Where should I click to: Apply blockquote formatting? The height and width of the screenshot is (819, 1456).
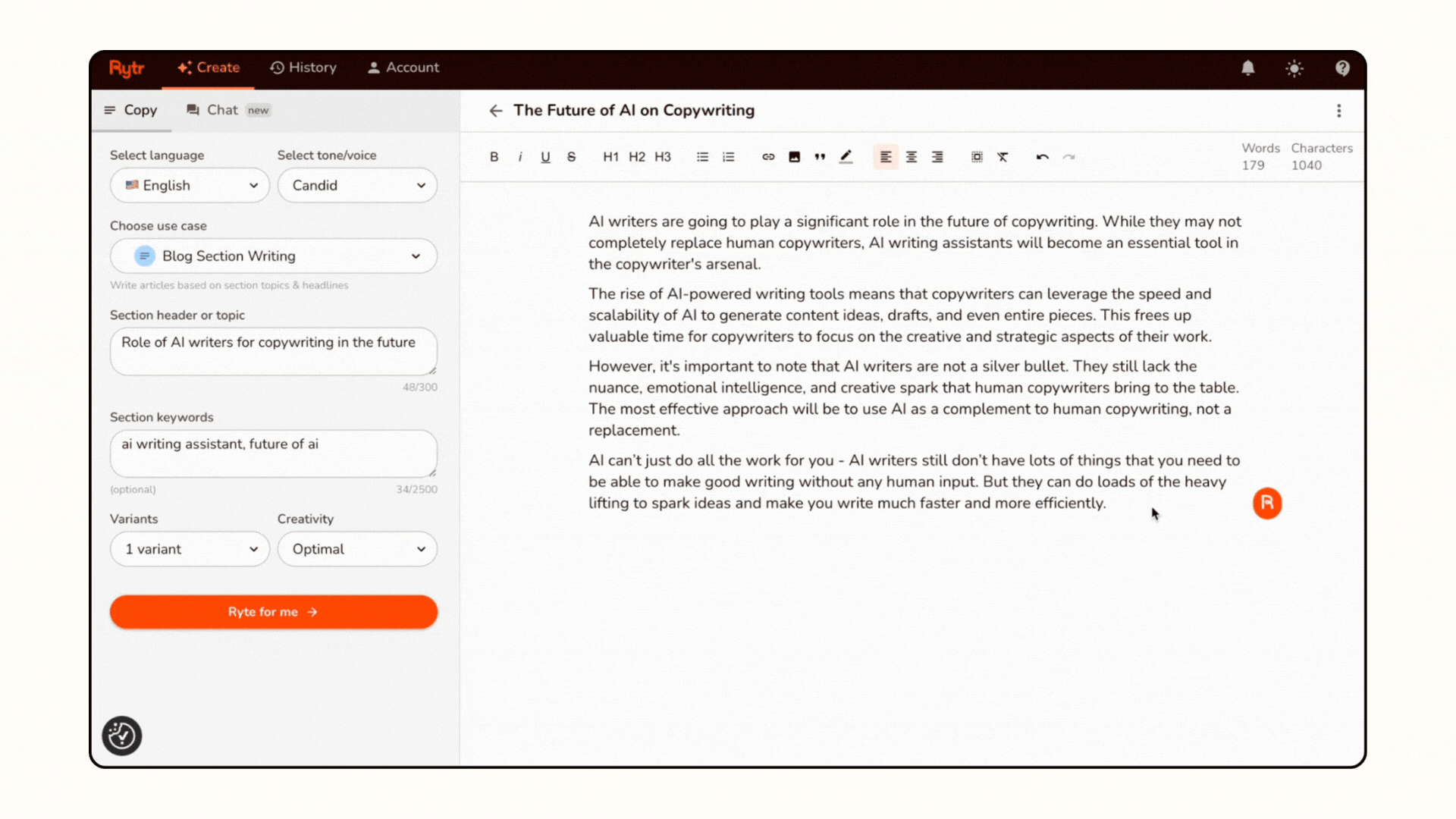(x=820, y=157)
